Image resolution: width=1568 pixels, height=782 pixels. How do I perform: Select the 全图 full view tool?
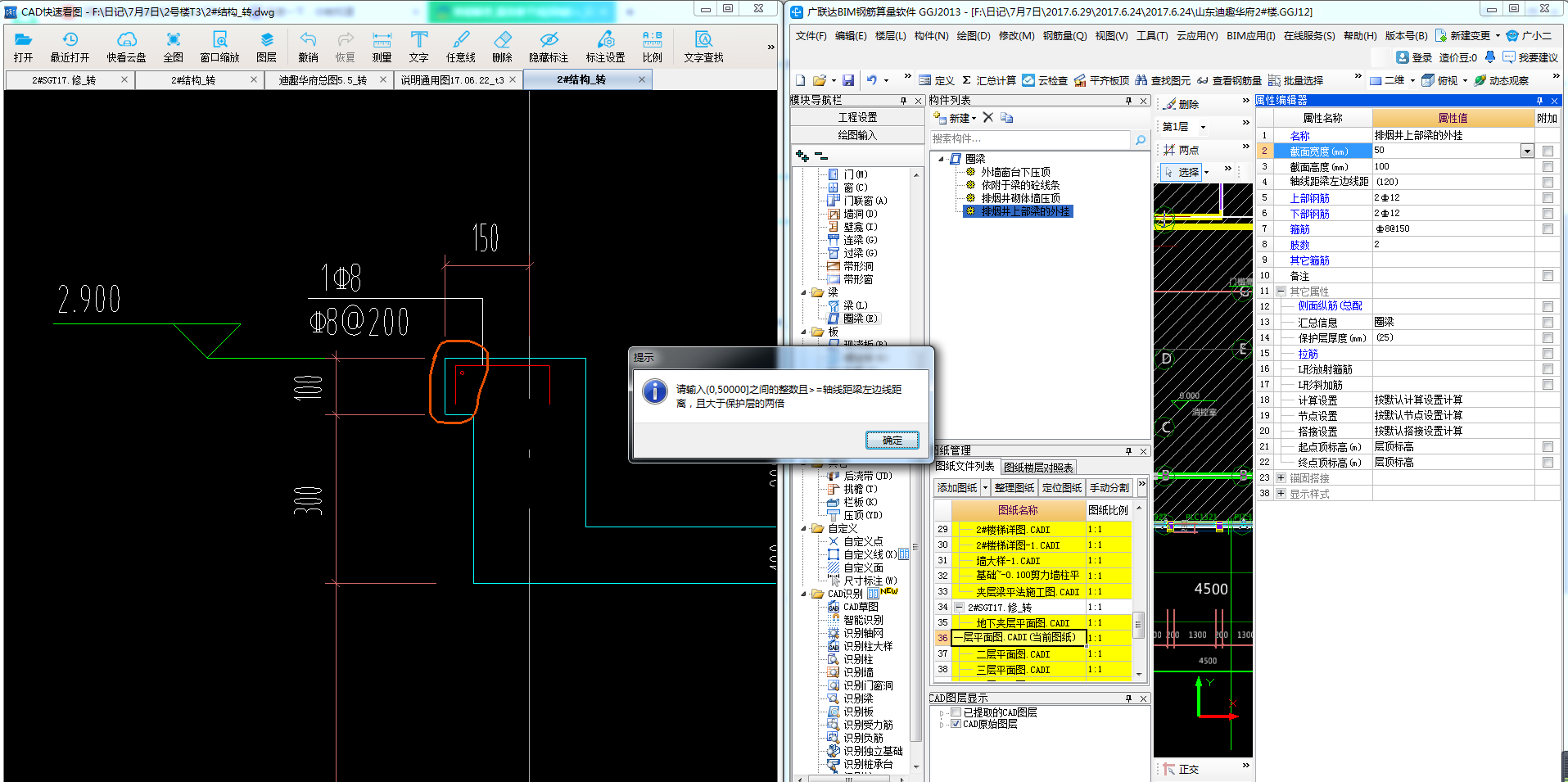[174, 47]
